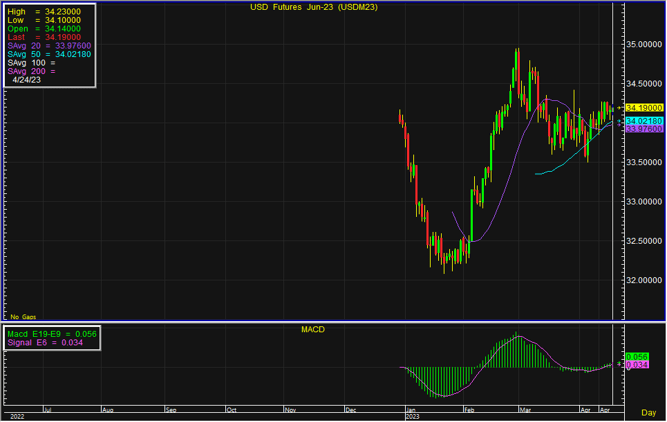Image resolution: width=667 pixels, height=422 pixels.
Task: Select the SAvg 20 legend entry
Action: (49, 44)
